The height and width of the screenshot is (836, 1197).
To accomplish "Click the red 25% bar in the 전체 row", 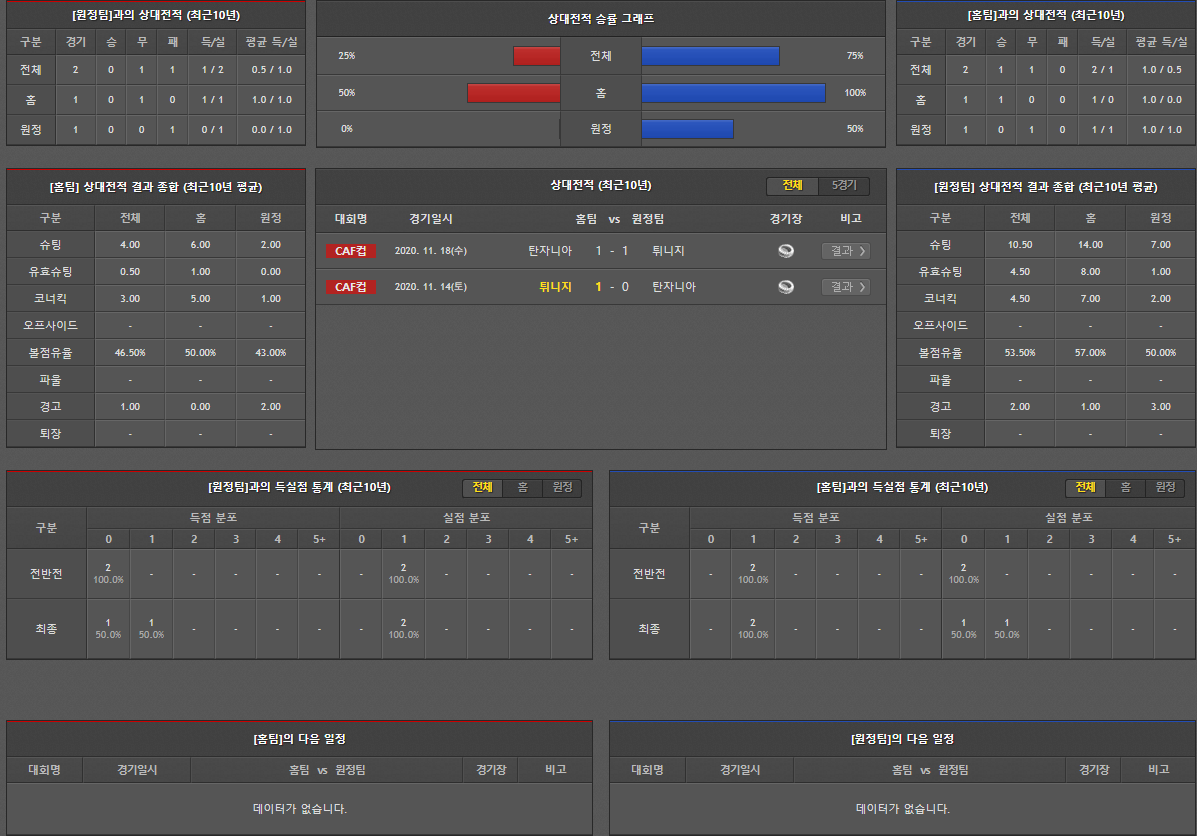I will click(x=536, y=56).
